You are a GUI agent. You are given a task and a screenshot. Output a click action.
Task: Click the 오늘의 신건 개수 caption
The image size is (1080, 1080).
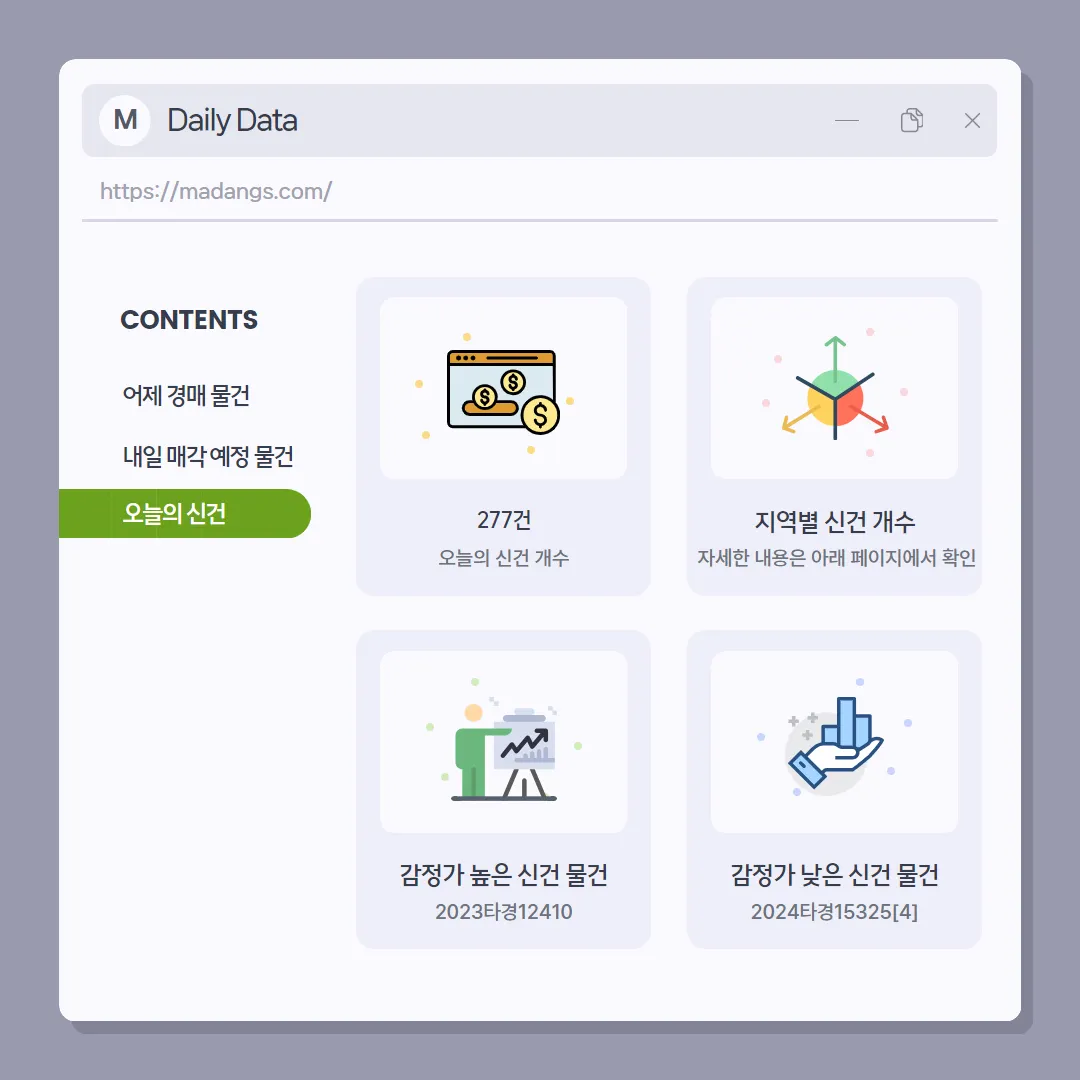click(x=503, y=557)
